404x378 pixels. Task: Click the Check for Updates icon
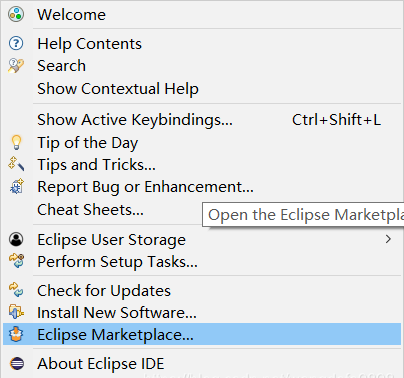click(16, 290)
